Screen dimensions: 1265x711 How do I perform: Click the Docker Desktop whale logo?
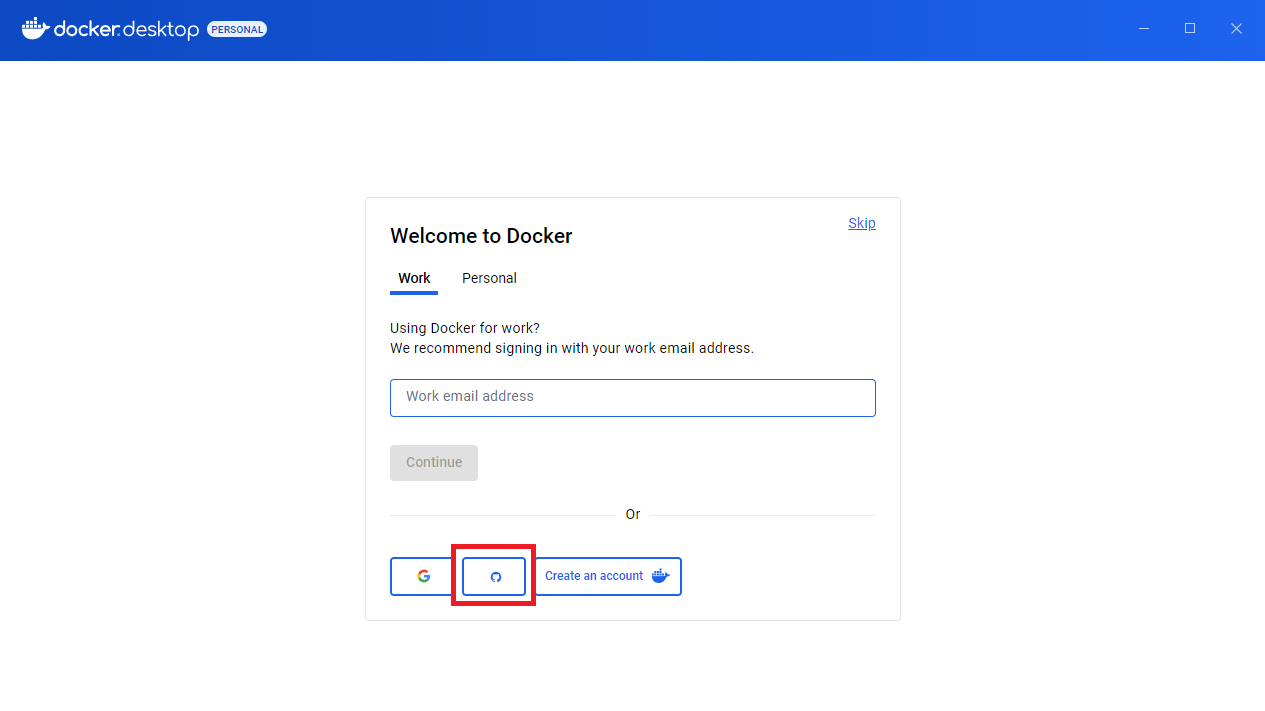[x=36, y=29]
